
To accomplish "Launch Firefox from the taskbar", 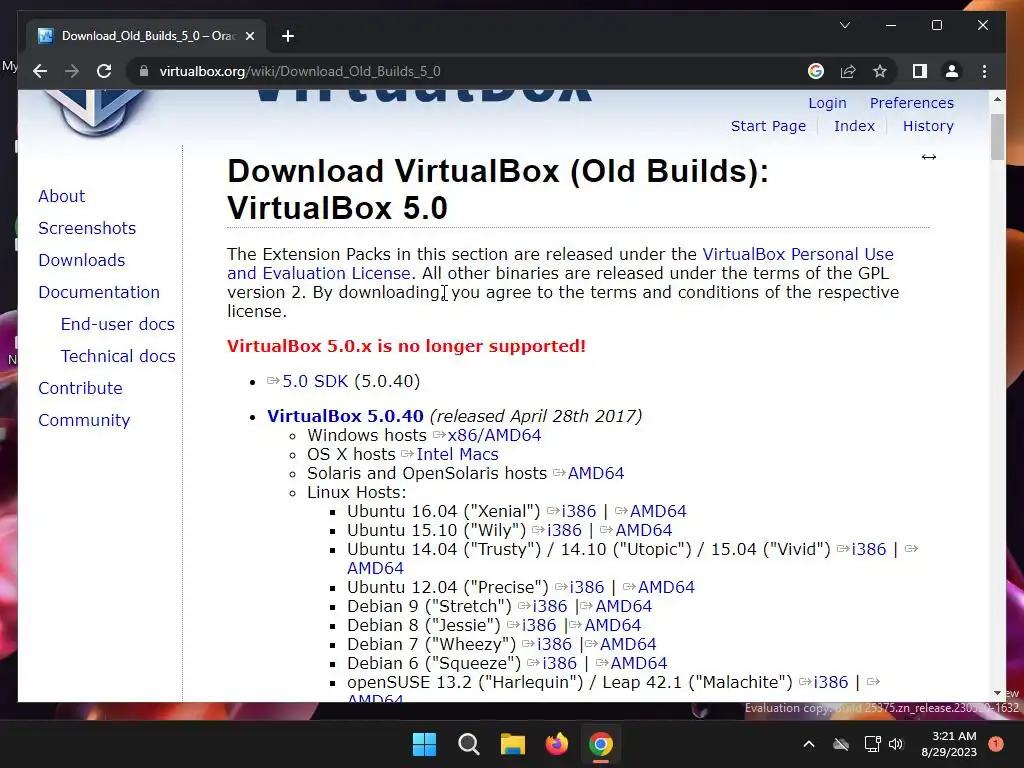I will pyautogui.click(x=556, y=744).
